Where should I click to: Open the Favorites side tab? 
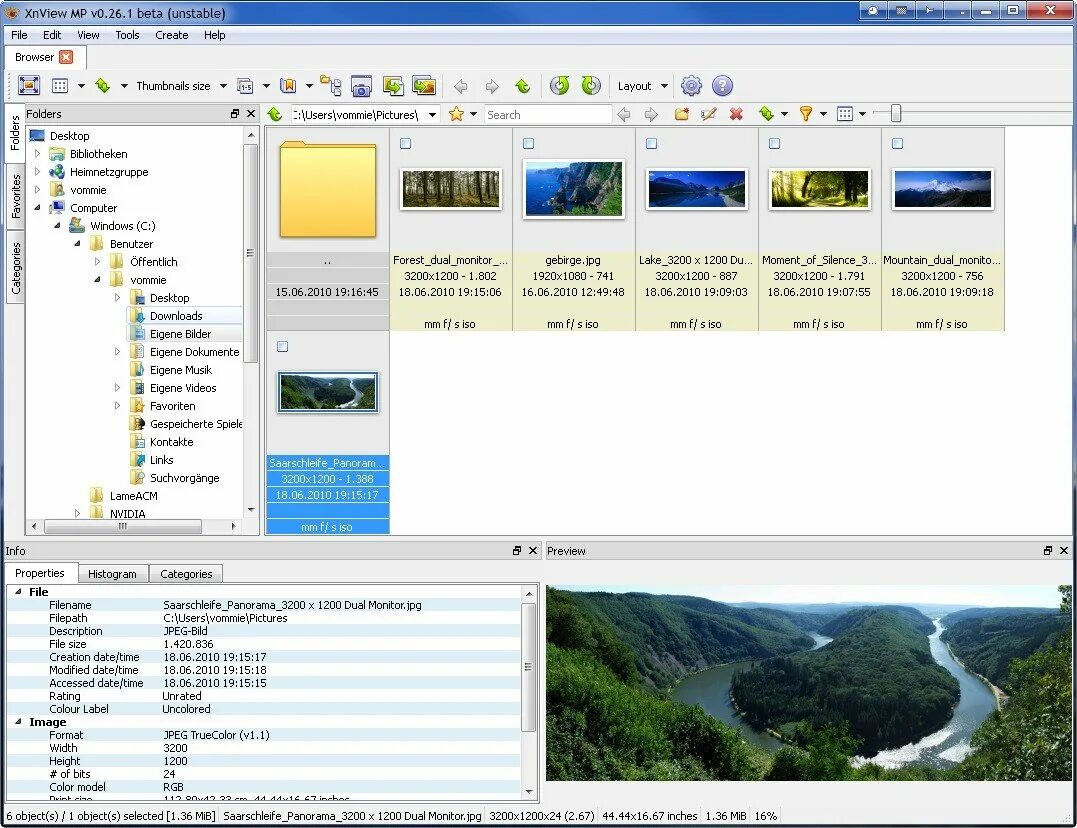click(16, 197)
